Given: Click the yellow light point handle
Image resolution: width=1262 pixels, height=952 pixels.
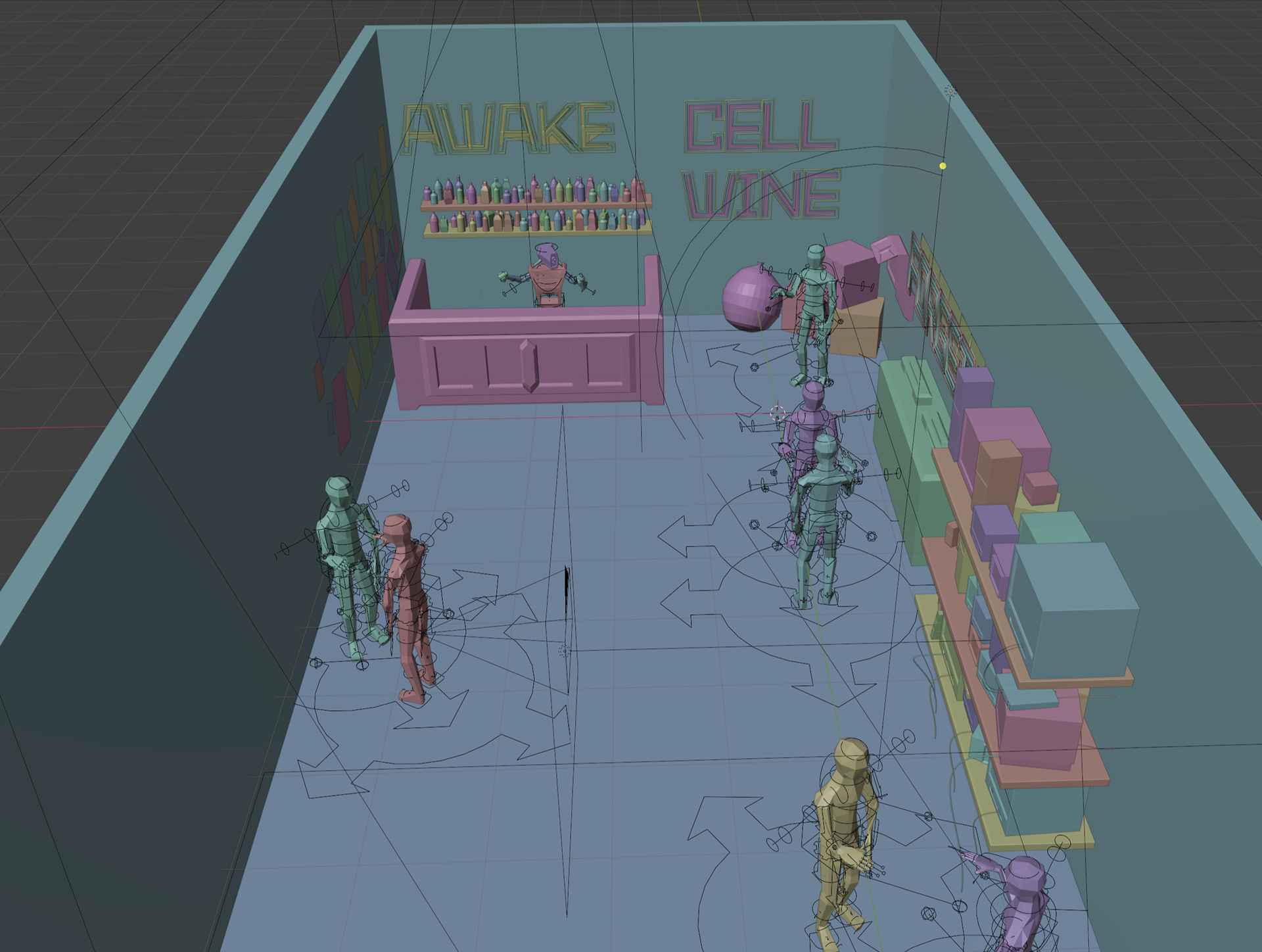Looking at the screenshot, I should pos(943,166).
